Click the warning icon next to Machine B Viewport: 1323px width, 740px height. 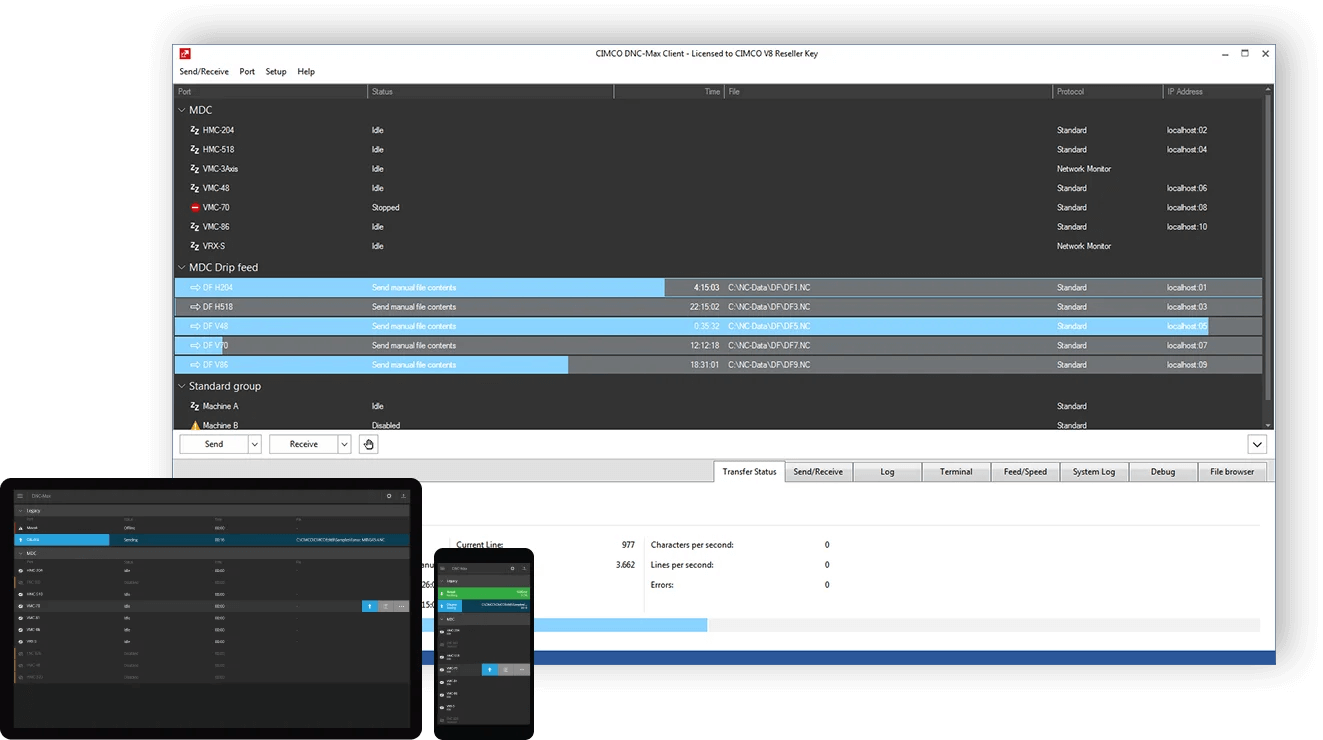point(195,426)
